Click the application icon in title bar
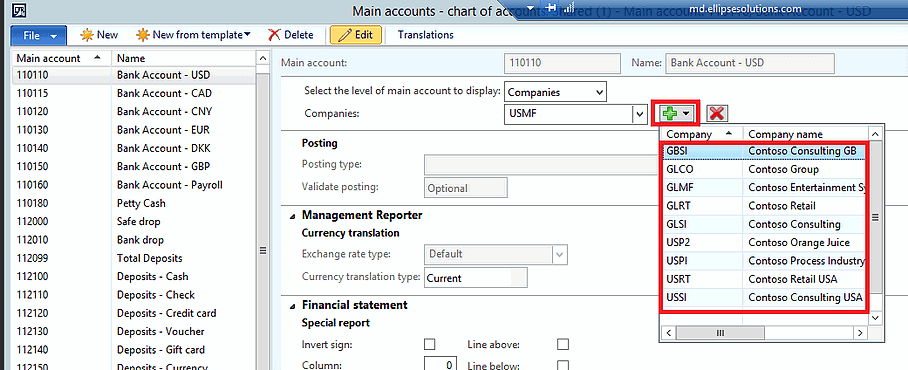 point(19,11)
